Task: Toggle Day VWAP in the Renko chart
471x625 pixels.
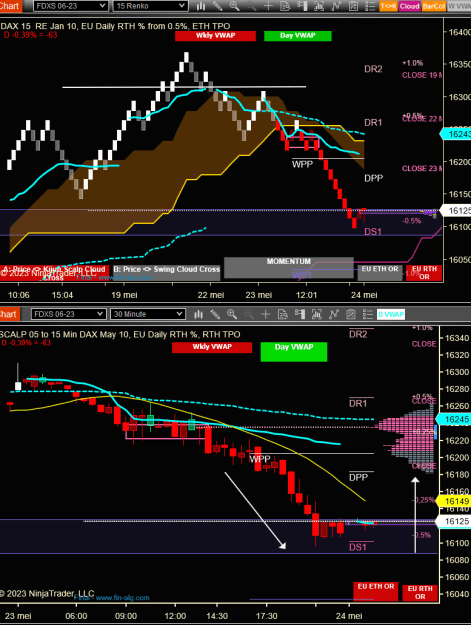Action: pos(298,35)
